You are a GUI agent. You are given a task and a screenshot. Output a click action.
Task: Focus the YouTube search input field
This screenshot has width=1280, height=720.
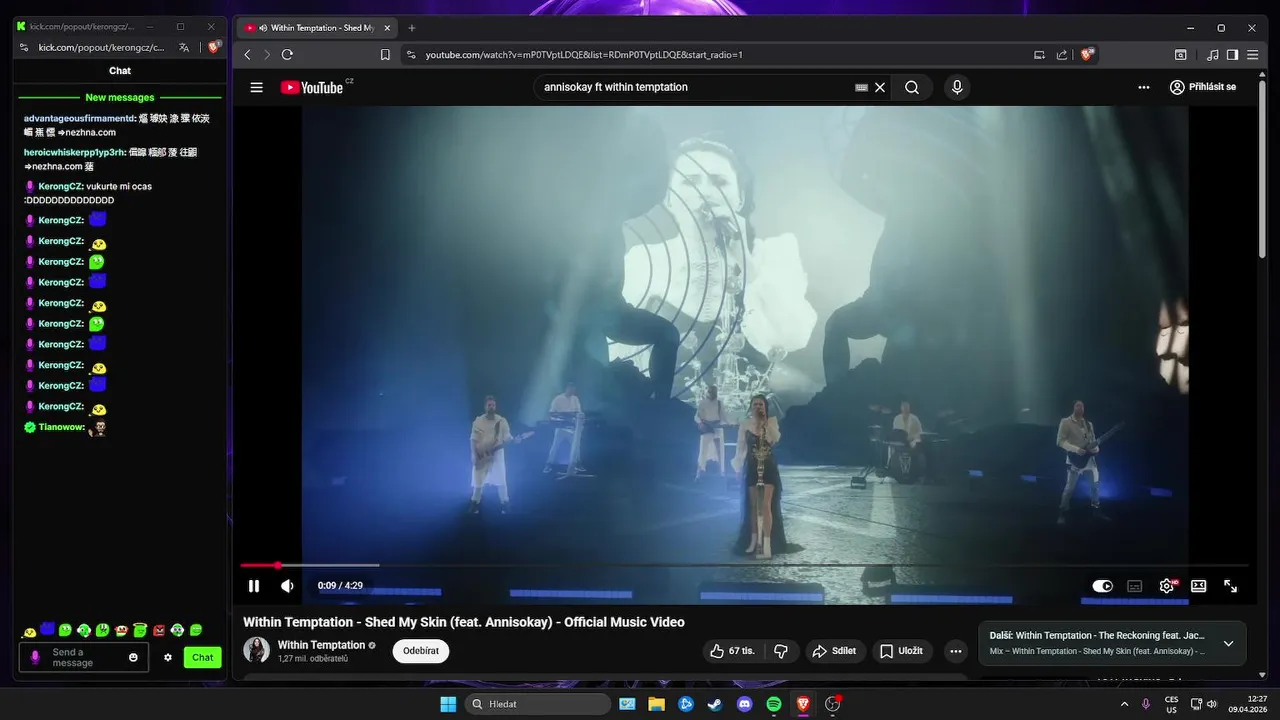[x=695, y=87]
